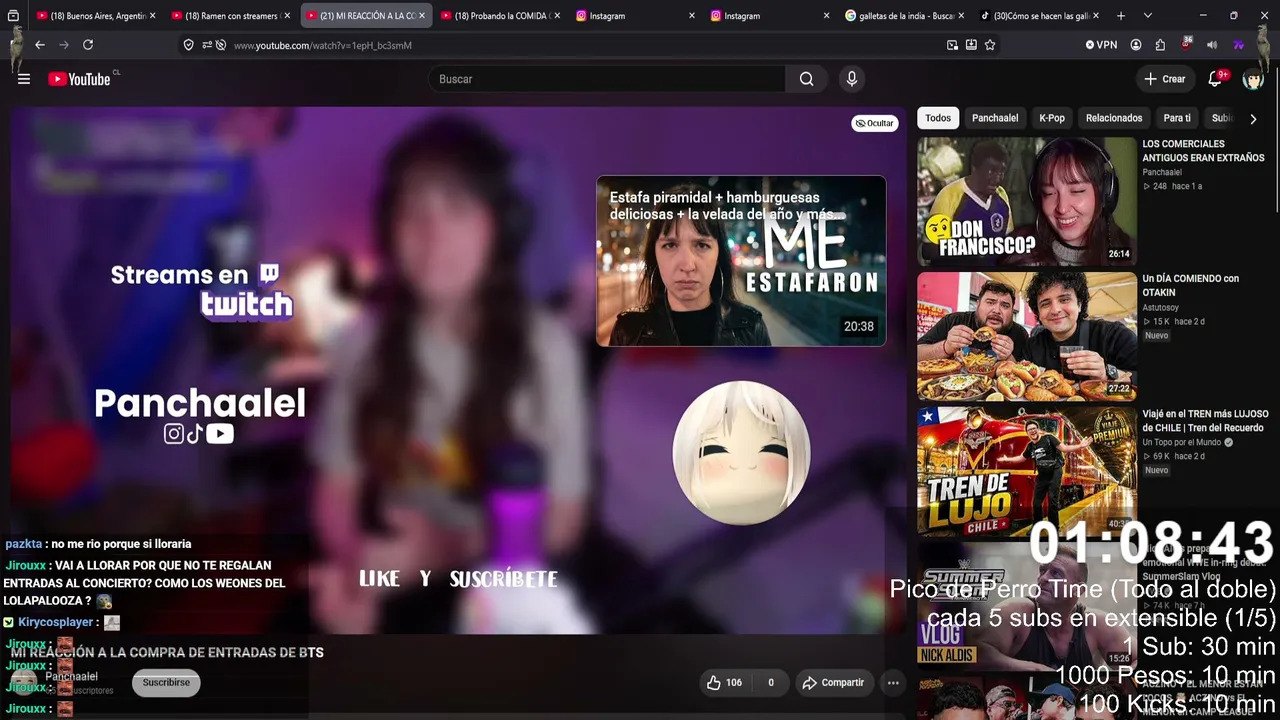1280x720 pixels.
Task: Switch to 'Cómo se hacen las galletas' tab
Action: coord(1038,16)
